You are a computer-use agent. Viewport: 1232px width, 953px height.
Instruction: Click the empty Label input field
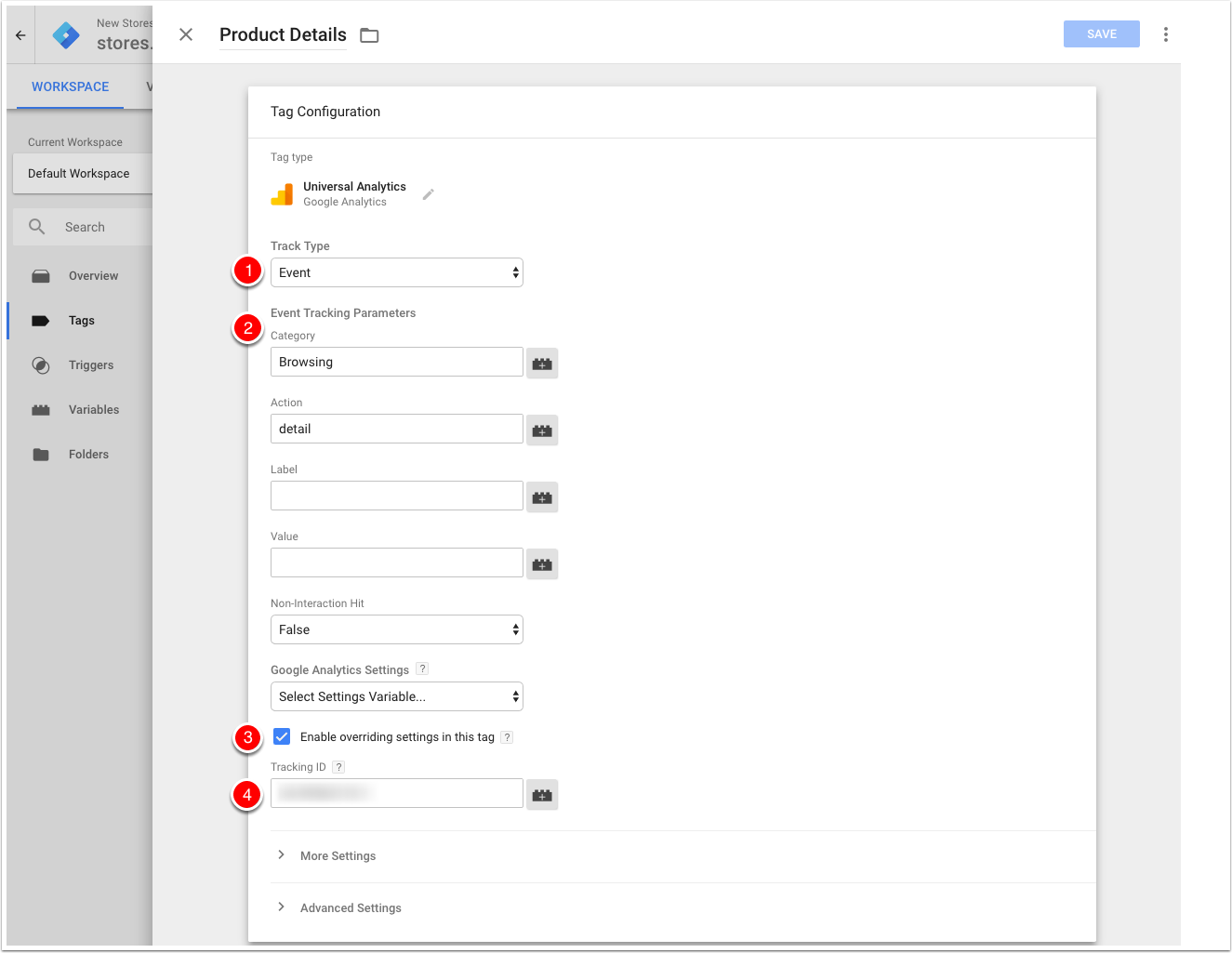[x=397, y=496]
